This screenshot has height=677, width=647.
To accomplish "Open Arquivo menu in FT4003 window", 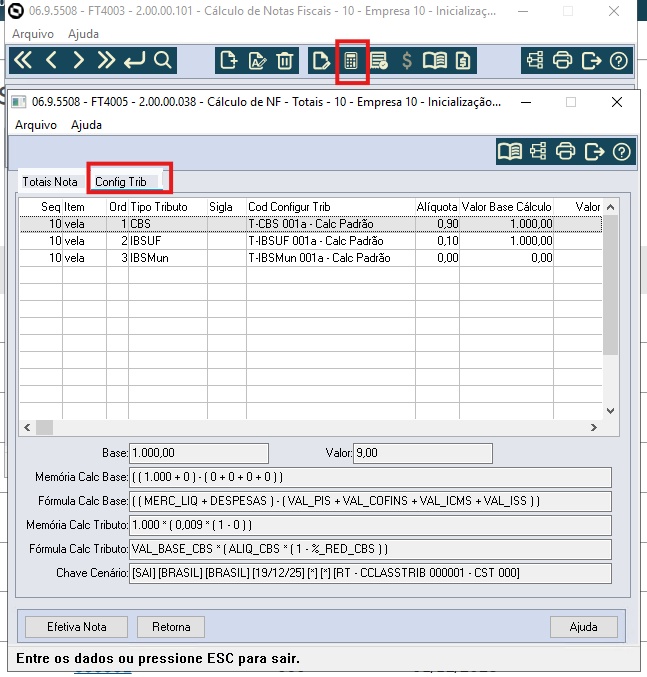I will (x=33, y=34).
